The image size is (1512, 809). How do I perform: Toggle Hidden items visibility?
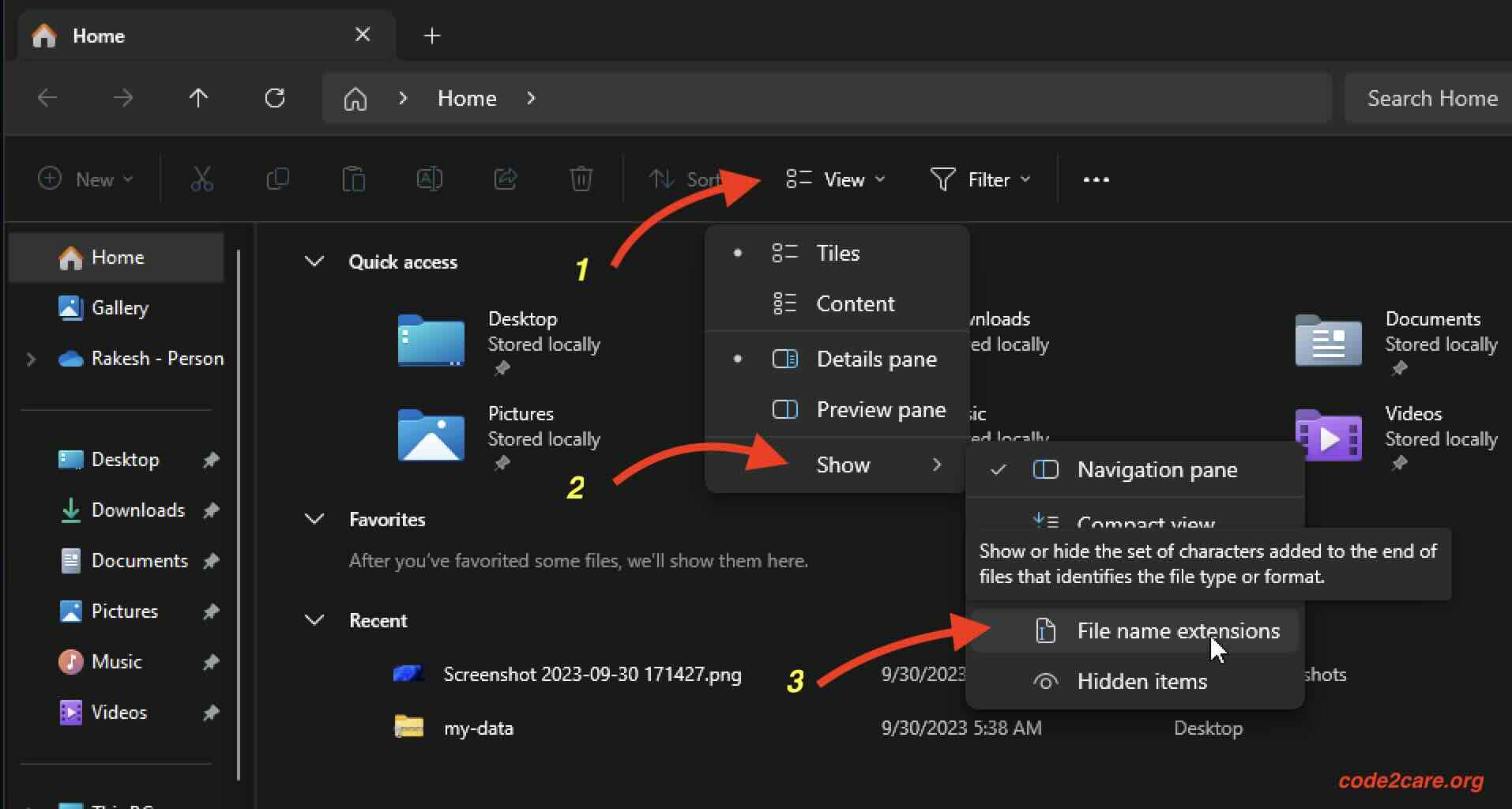1142,681
